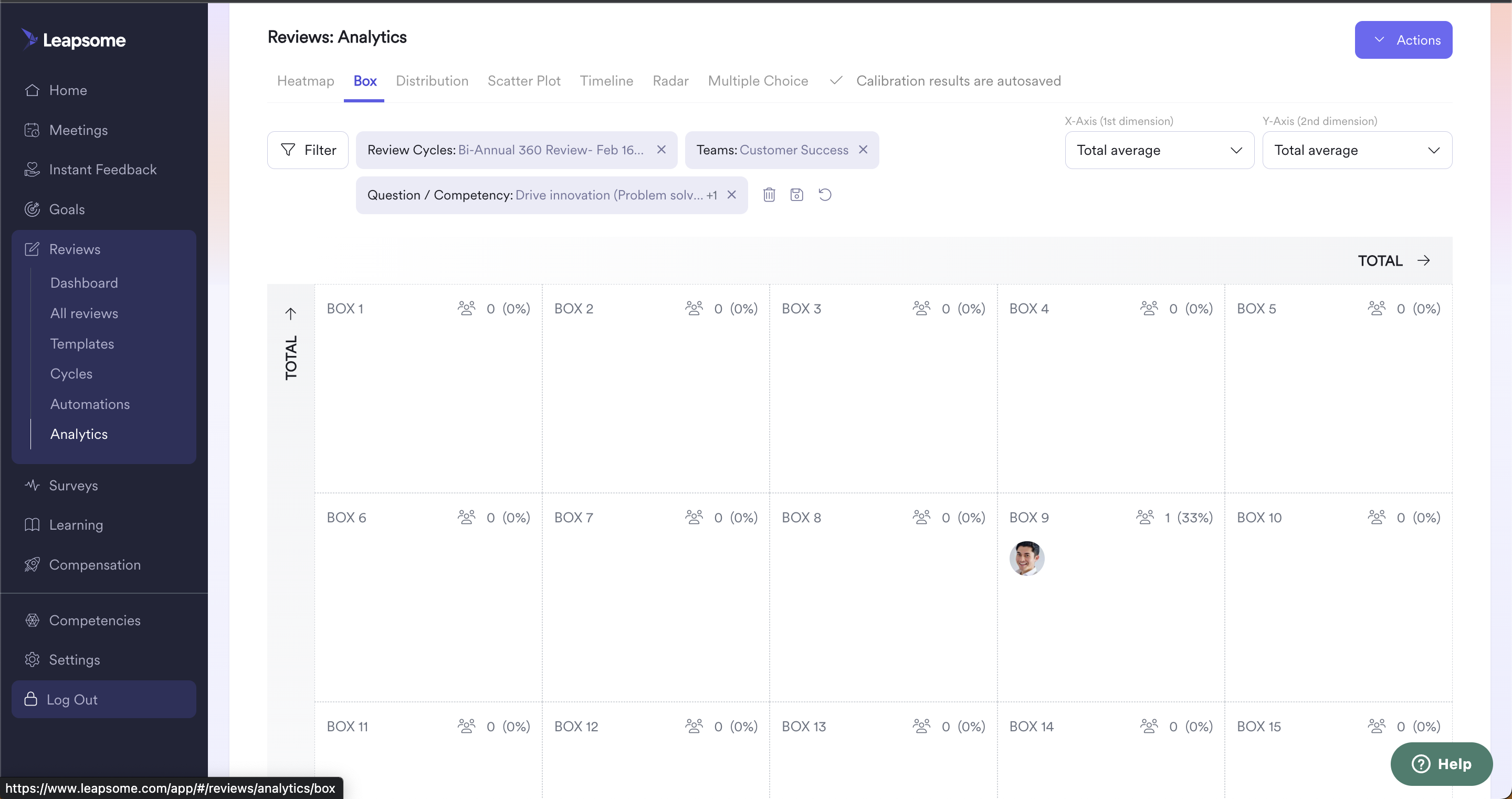Viewport: 1512px width, 799px height.
Task: Open the Scatter Plot tab
Action: click(523, 80)
